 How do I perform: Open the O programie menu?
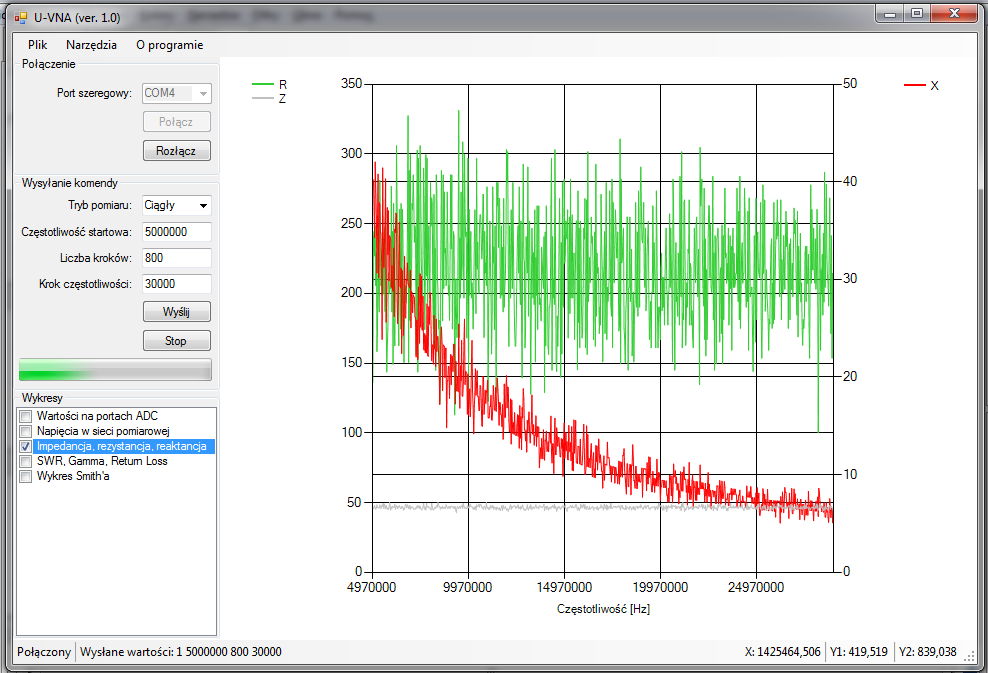click(x=169, y=45)
